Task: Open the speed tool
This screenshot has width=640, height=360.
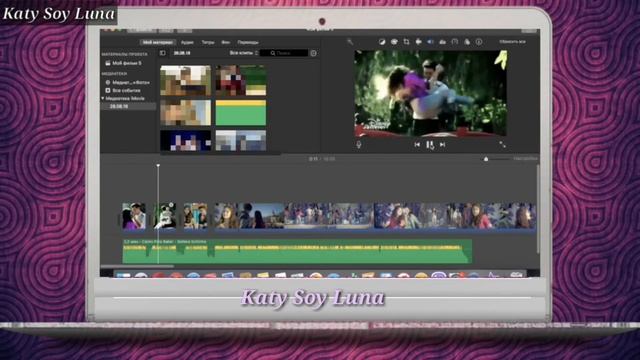Action: tap(455, 42)
